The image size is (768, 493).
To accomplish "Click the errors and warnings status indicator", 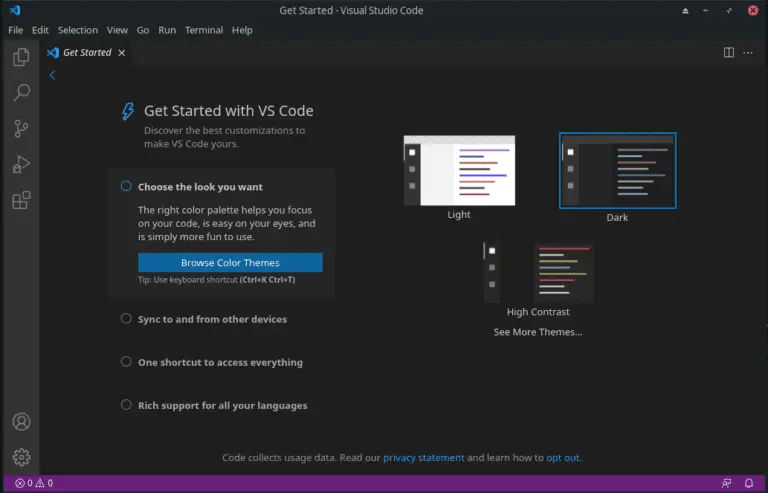I will click(x=34, y=483).
